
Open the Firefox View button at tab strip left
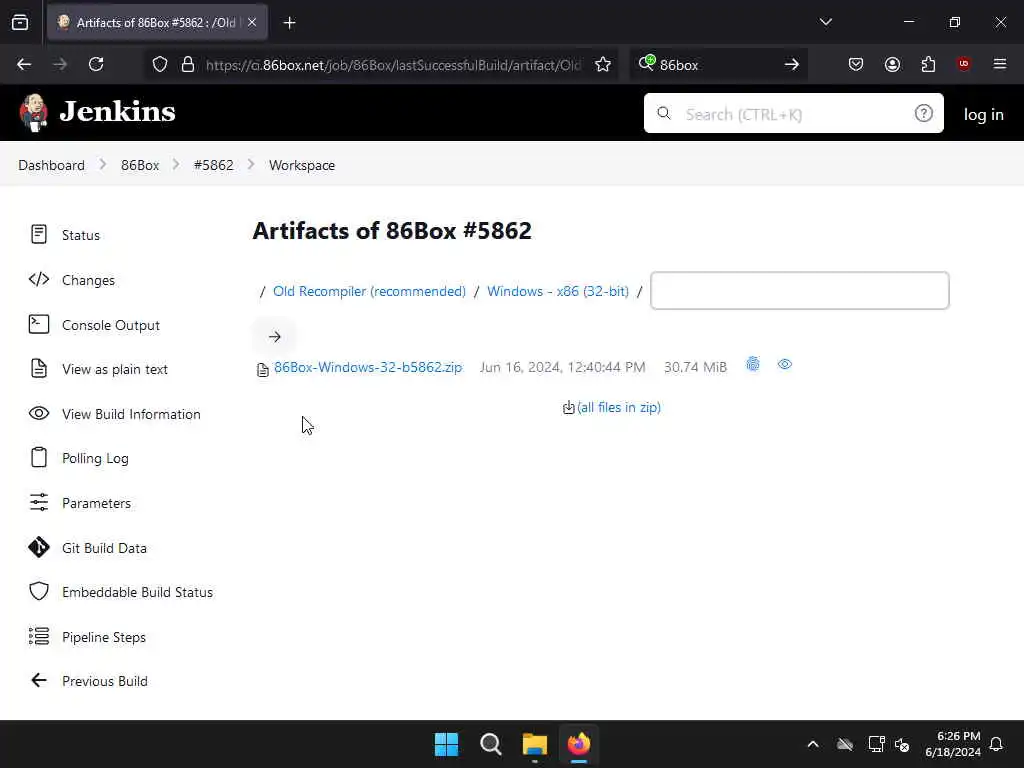(x=20, y=22)
